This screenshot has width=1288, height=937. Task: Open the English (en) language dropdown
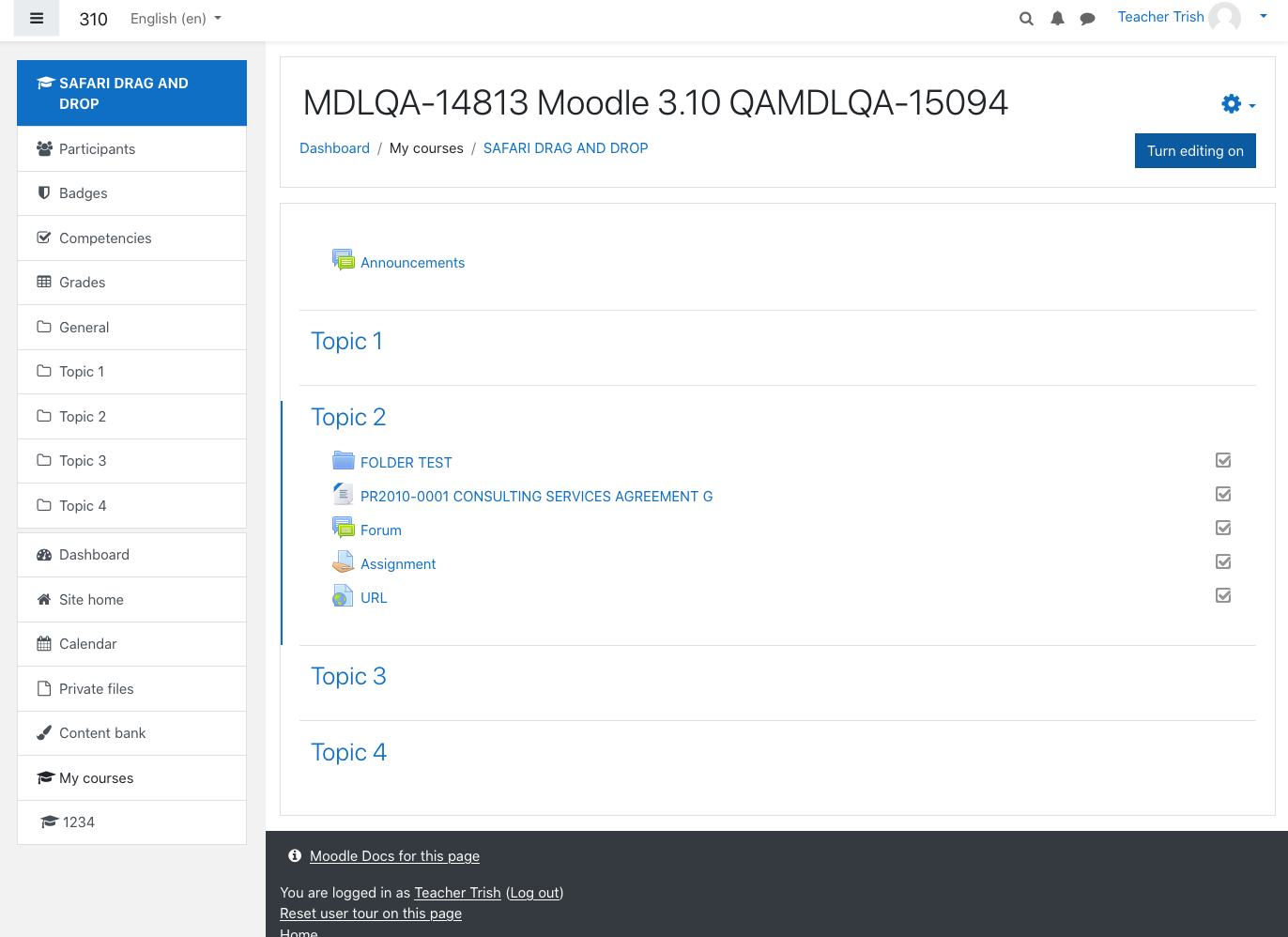(x=176, y=19)
